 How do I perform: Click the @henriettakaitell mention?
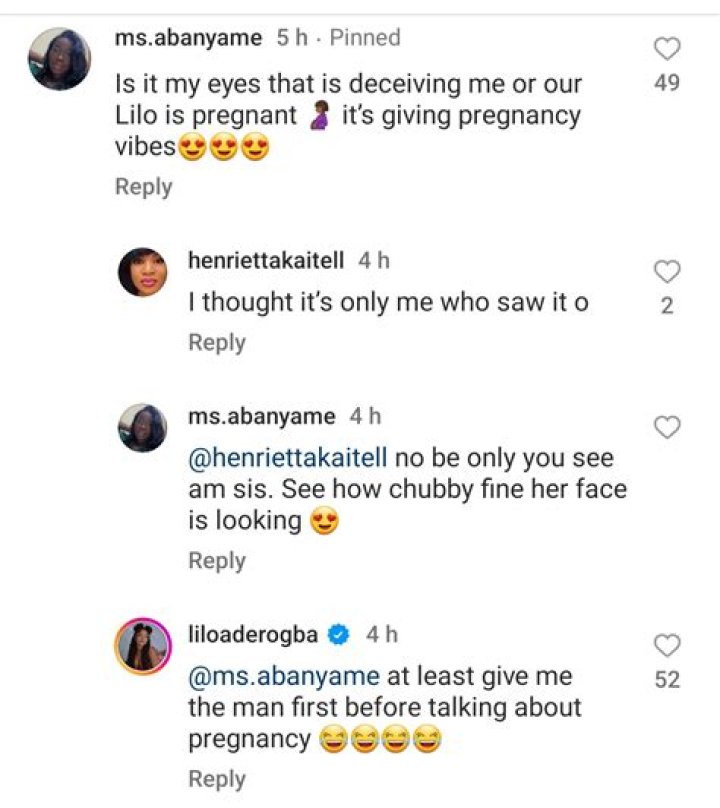click(286, 458)
